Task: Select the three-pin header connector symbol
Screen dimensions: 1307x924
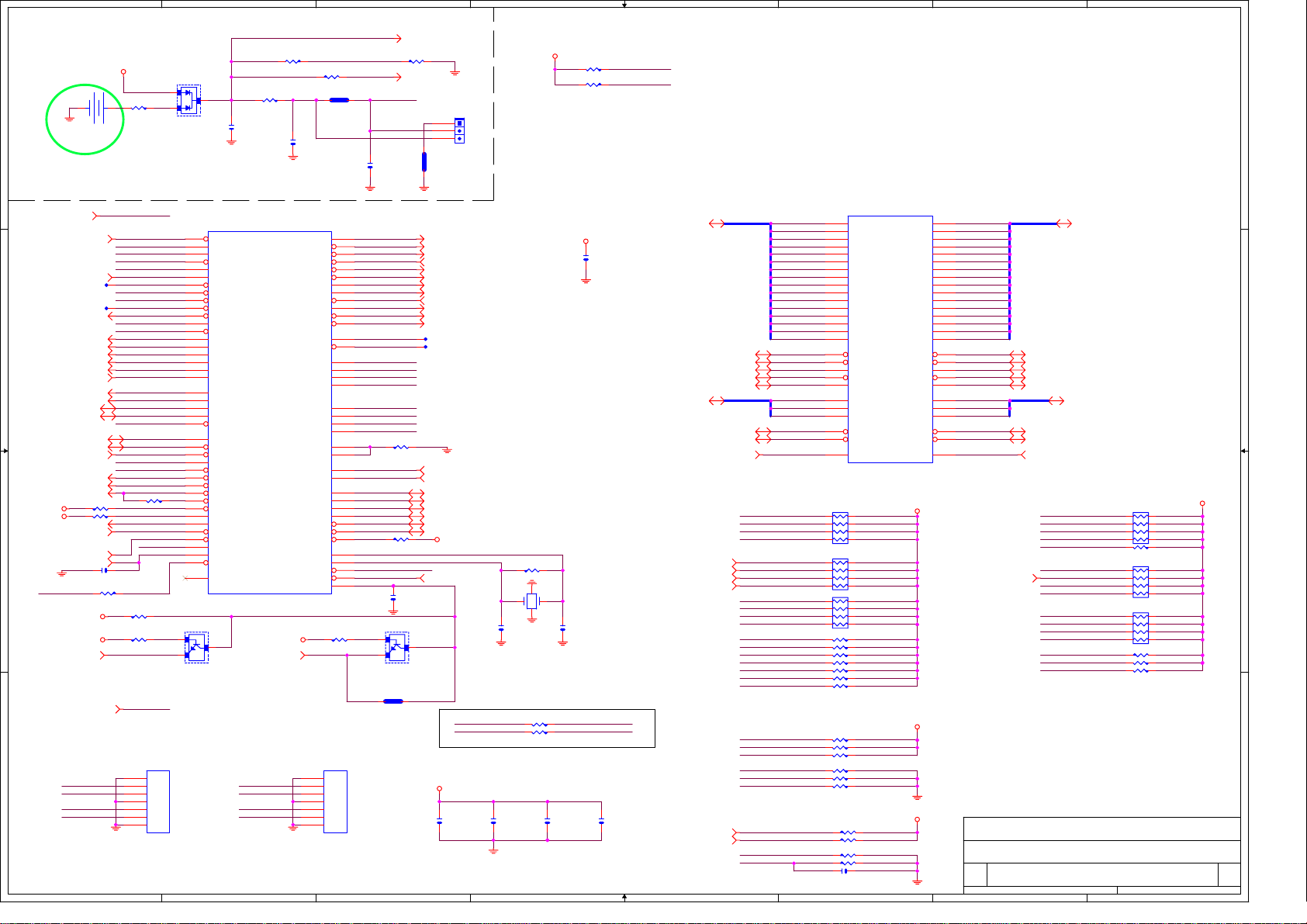Action: pos(459,131)
